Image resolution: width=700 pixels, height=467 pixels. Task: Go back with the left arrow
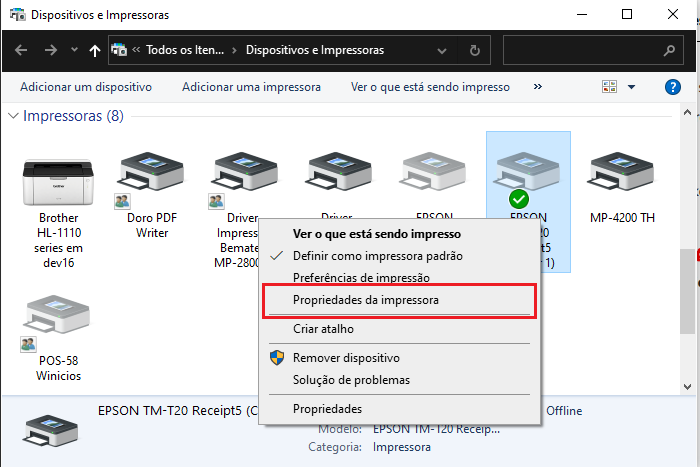tap(21, 50)
